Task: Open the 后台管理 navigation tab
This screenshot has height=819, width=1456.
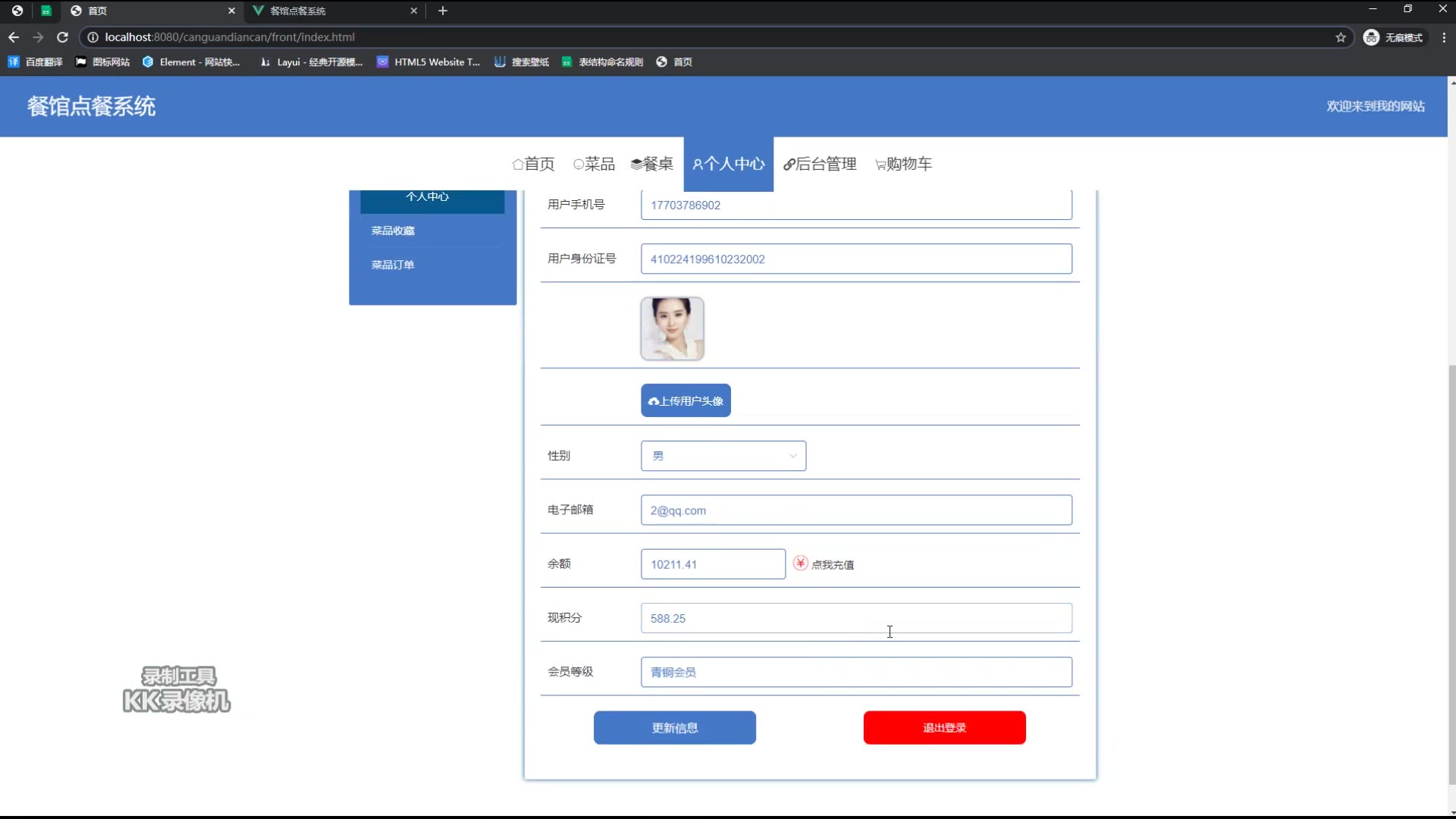Action: click(x=819, y=164)
